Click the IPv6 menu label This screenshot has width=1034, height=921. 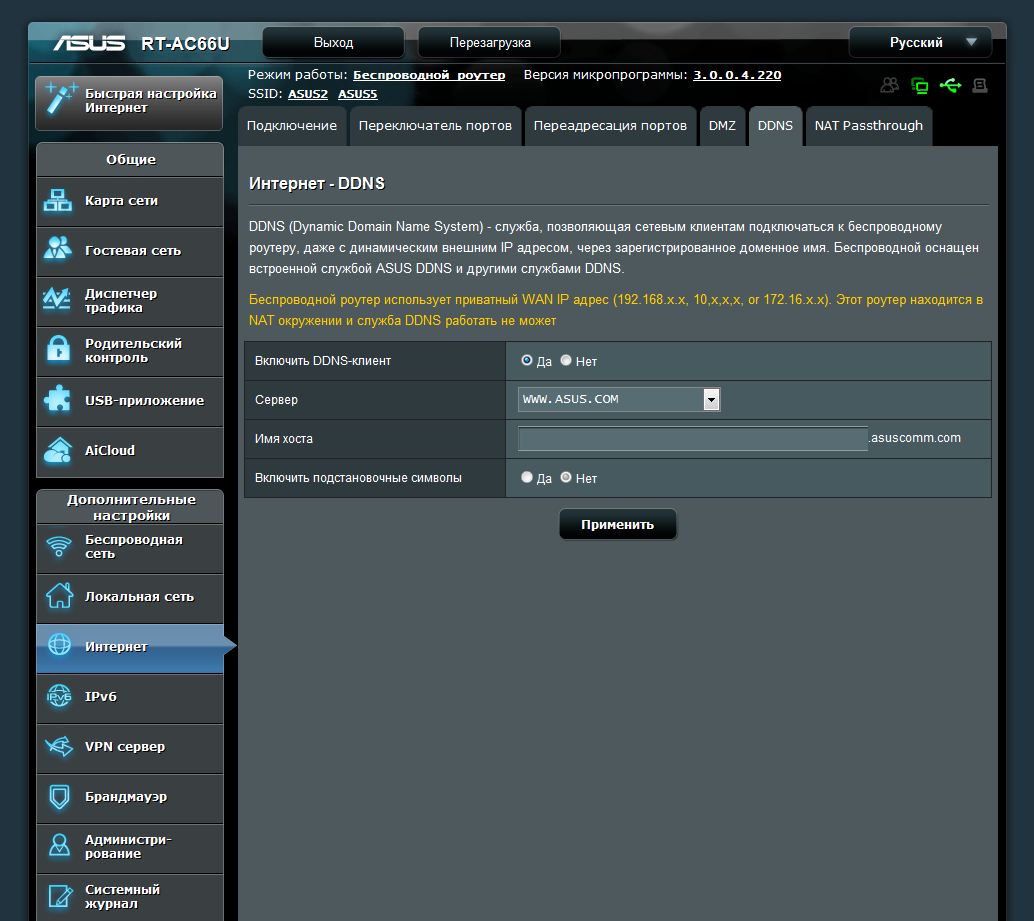[x=100, y=696]
